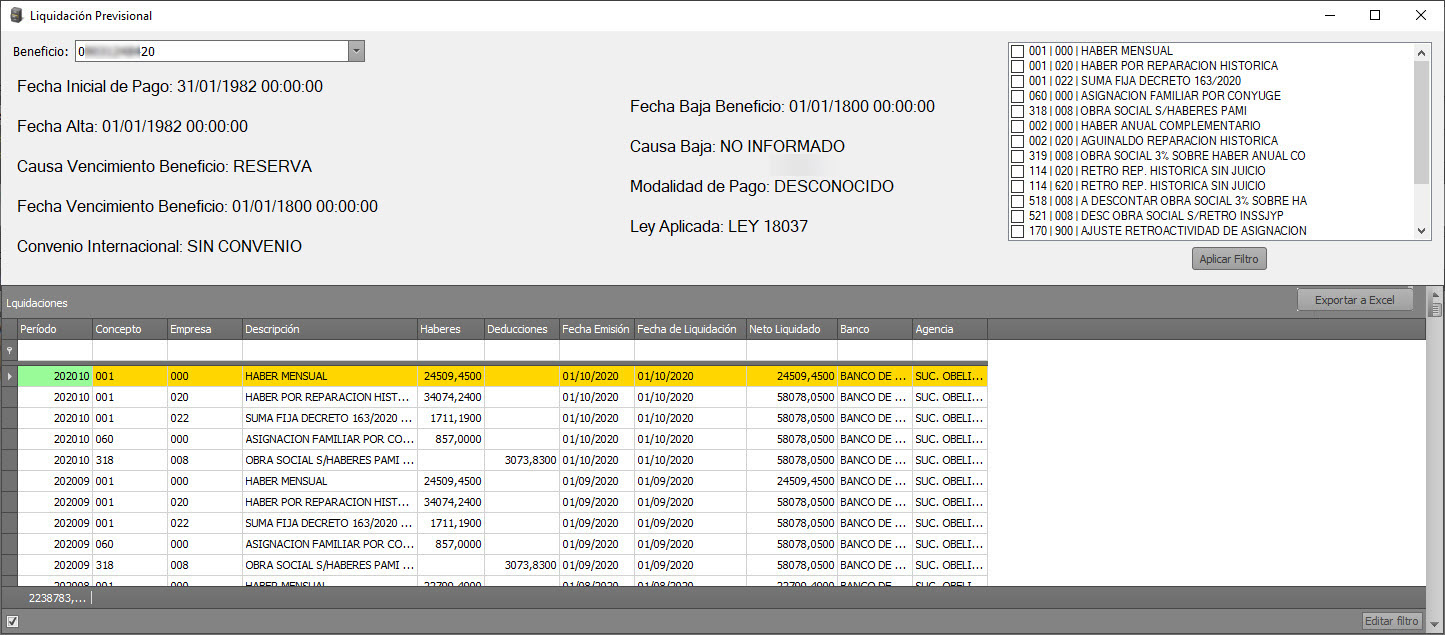1445x635 pixels.
Task: Click the concept list scrollbar thumb
Action: (1422, 121)
